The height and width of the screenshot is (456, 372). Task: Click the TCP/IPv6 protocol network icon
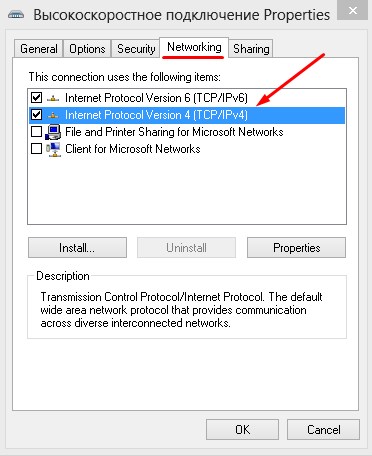click(x=53, y=98)
